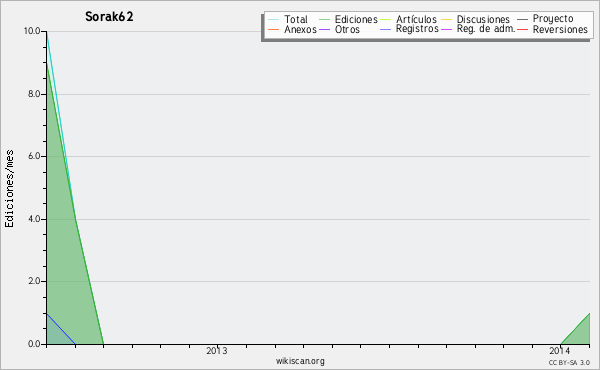Click the blue Registros line swatch
Image resolution: width=600 pixels, height=370 pixels.
pos(386,29)
